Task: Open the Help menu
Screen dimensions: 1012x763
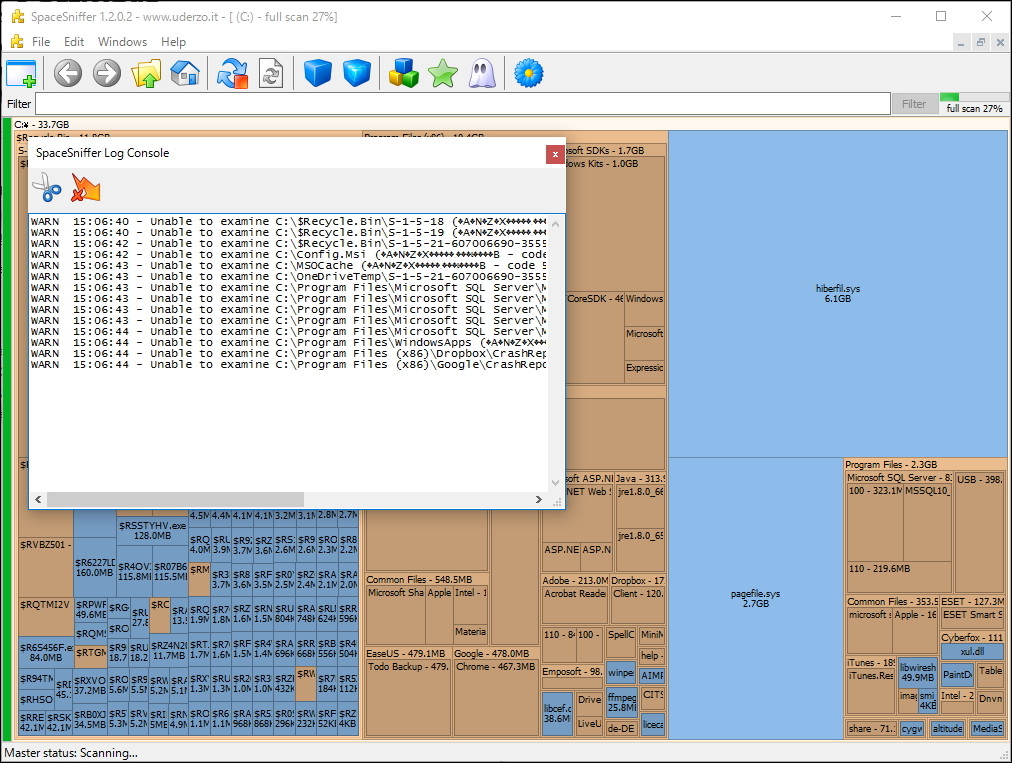Action: tap(173, 42)
